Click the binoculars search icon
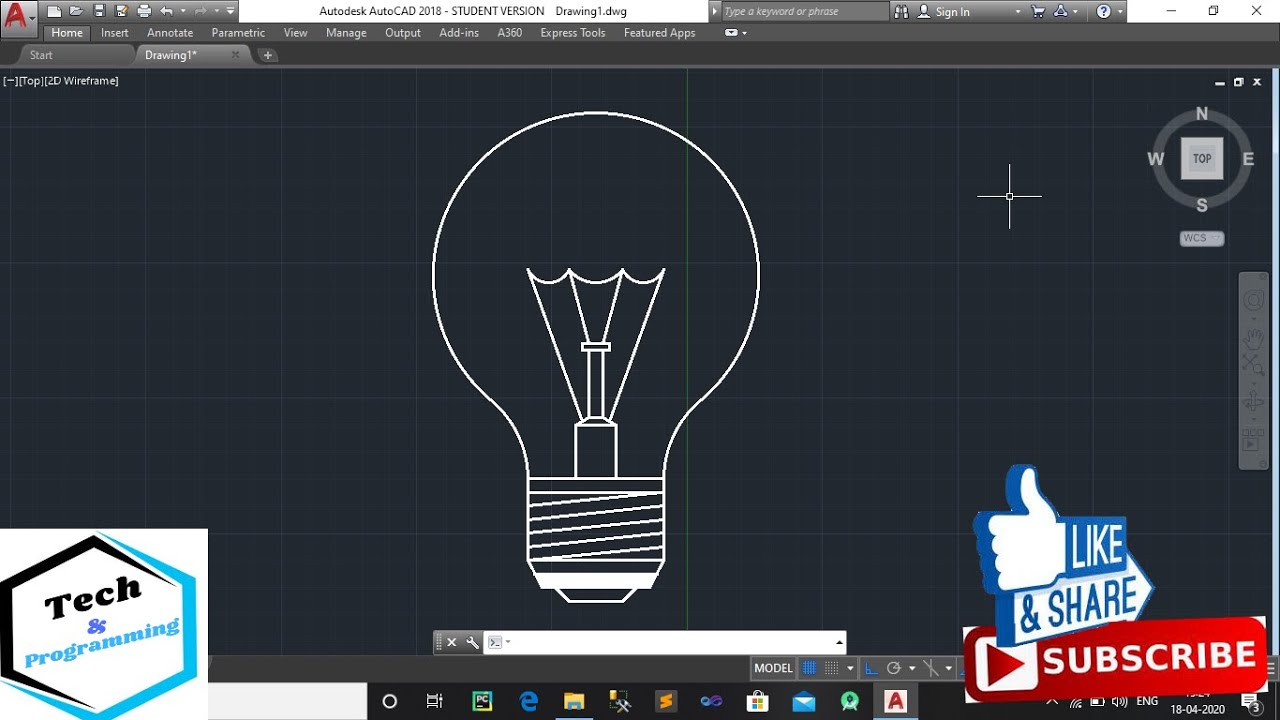1280x720 pixels. (901, 12)
